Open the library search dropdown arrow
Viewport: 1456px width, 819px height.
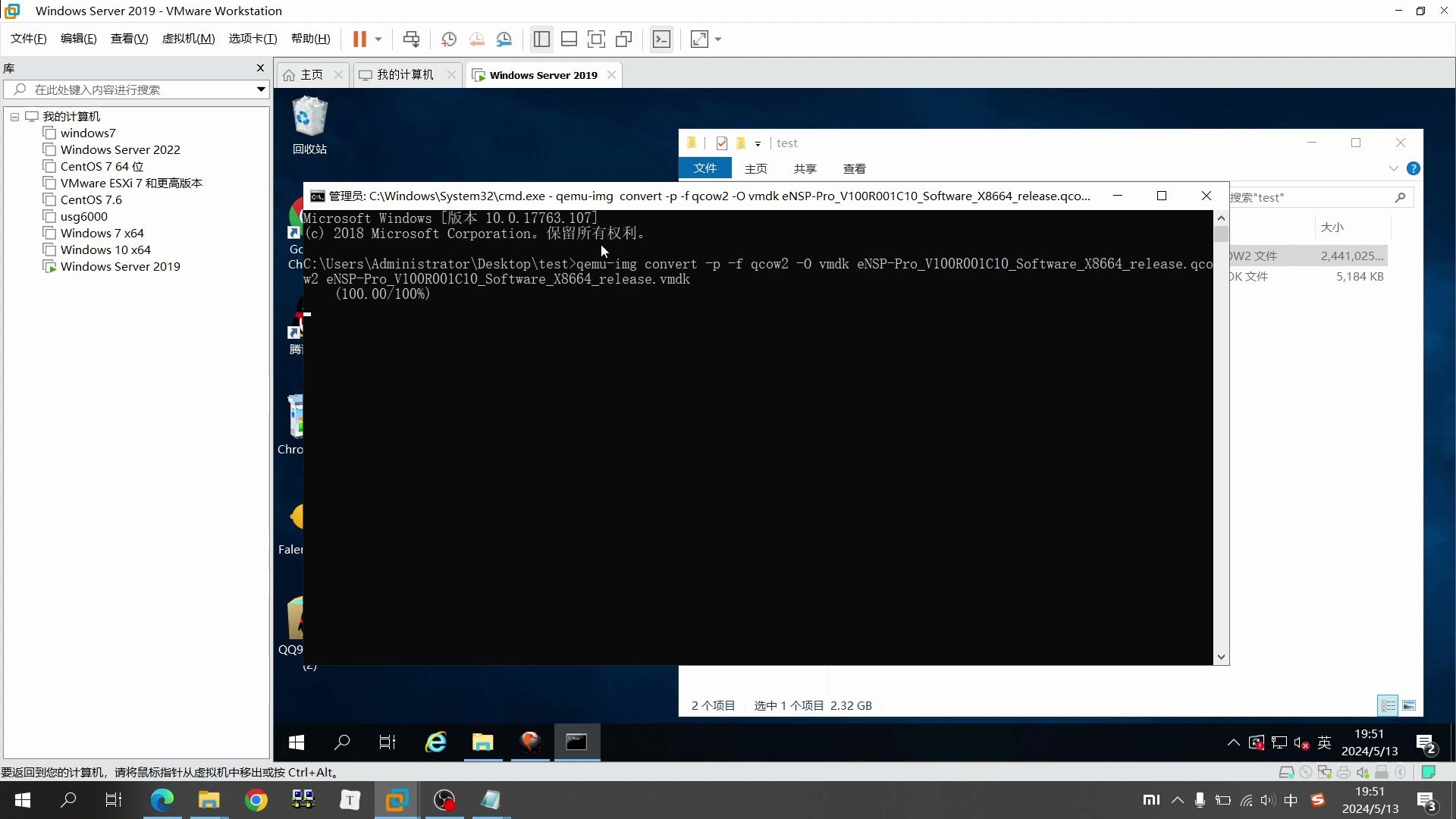coord(261,89)
